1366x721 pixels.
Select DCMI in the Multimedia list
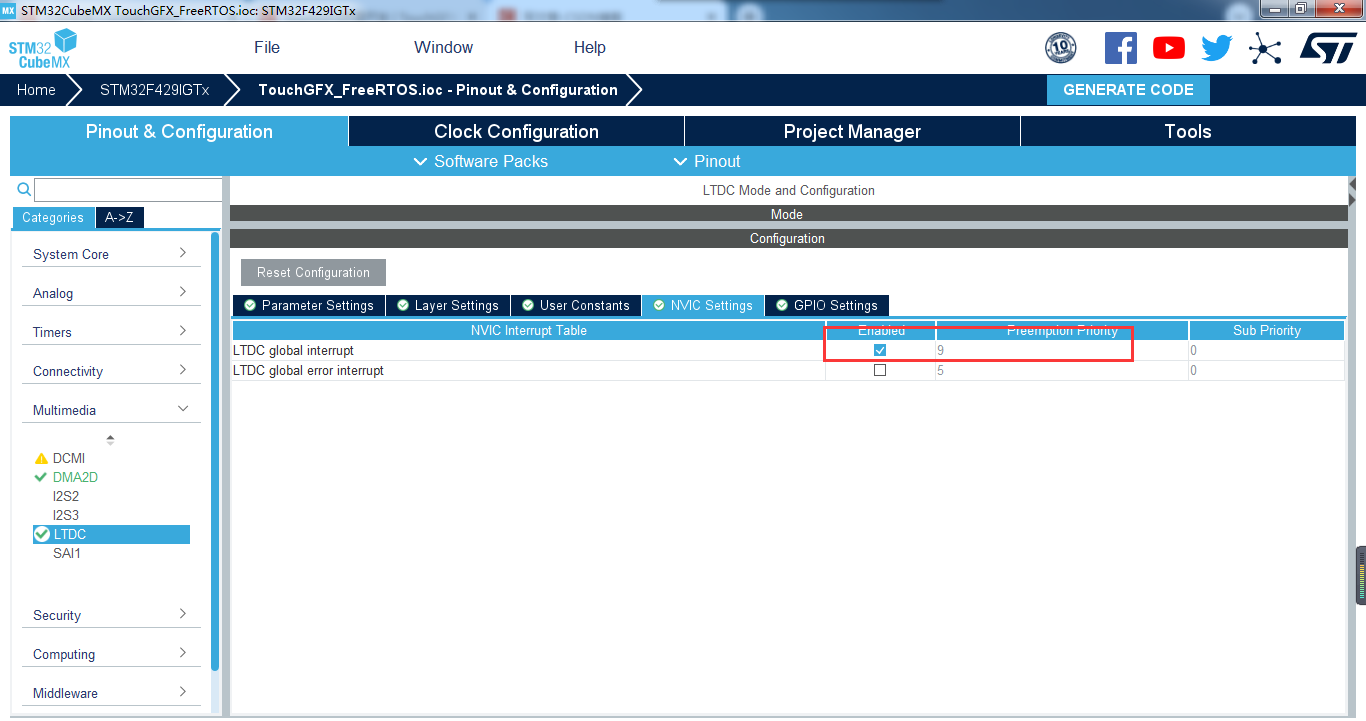69,458
